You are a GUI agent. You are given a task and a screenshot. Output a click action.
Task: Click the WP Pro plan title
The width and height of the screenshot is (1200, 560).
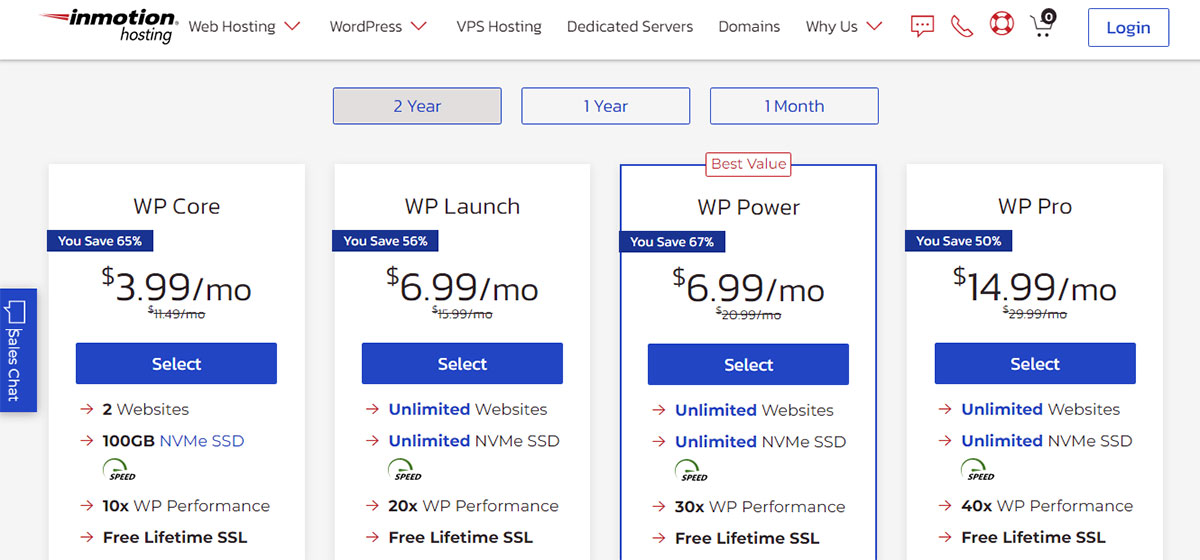click(1035, 207)
